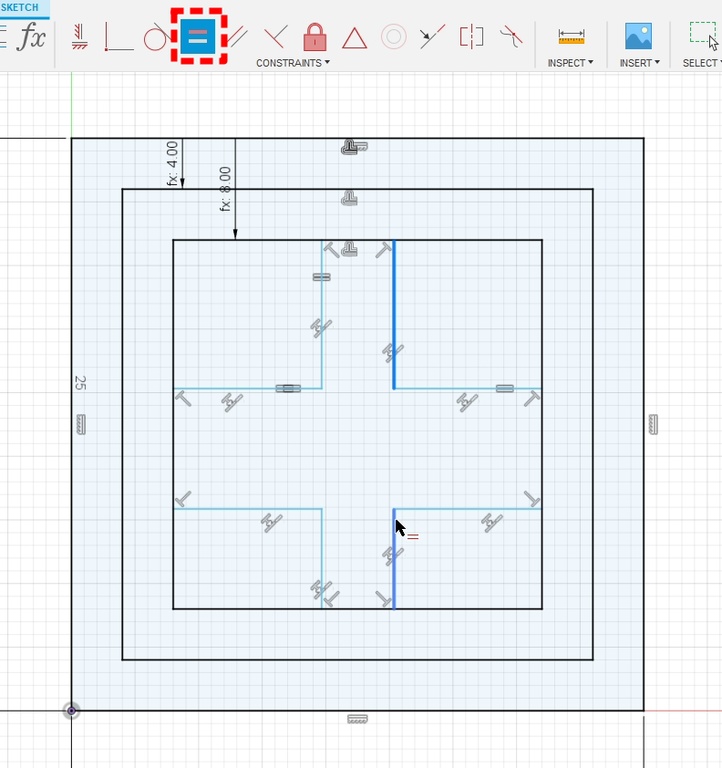The width and height of the screenshot is (722, 768).
Task: Pick the Perpendicular constraint tool
Action: [275, 38]
